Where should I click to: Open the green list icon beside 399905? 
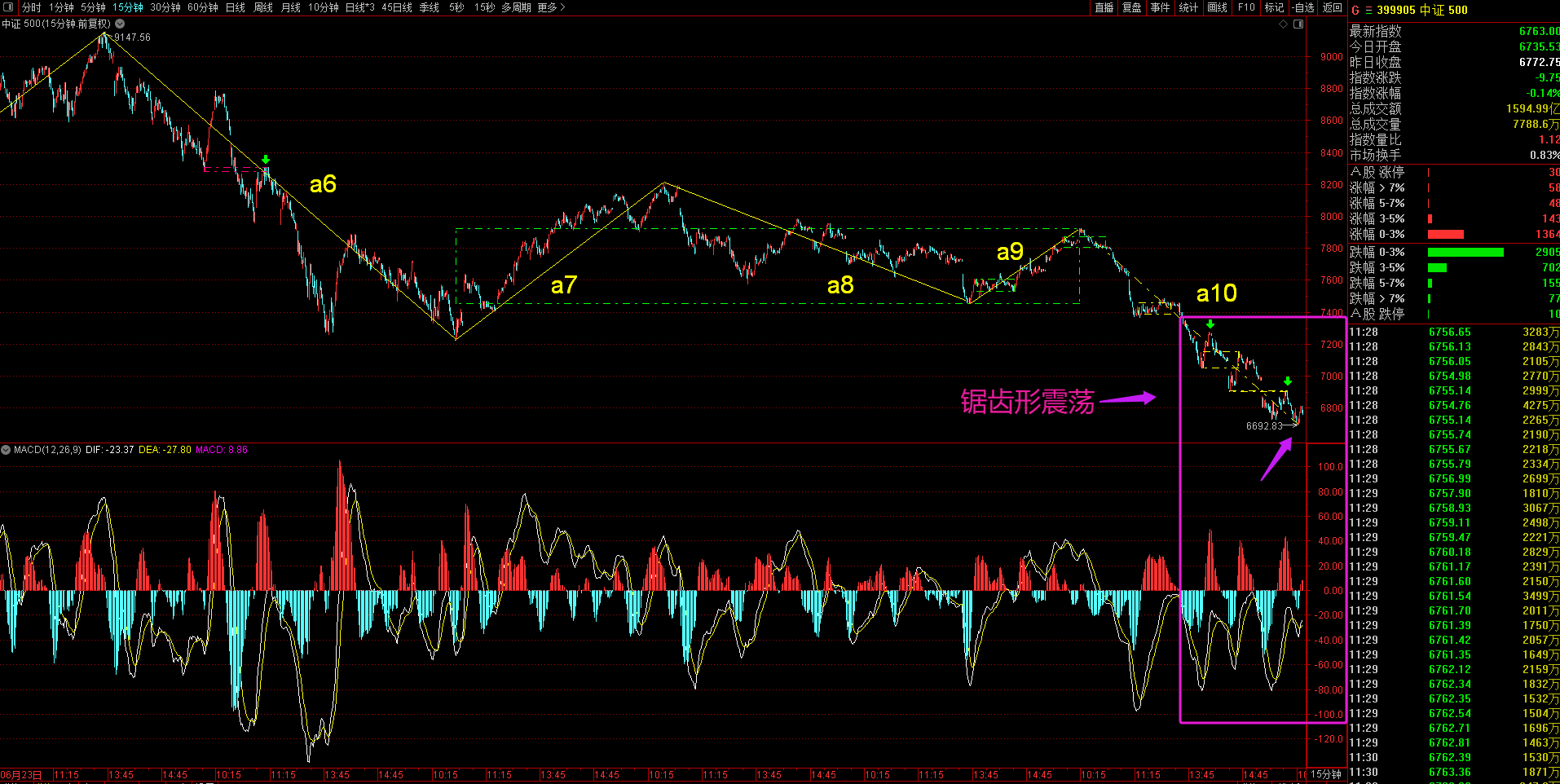pos(1368,11)
